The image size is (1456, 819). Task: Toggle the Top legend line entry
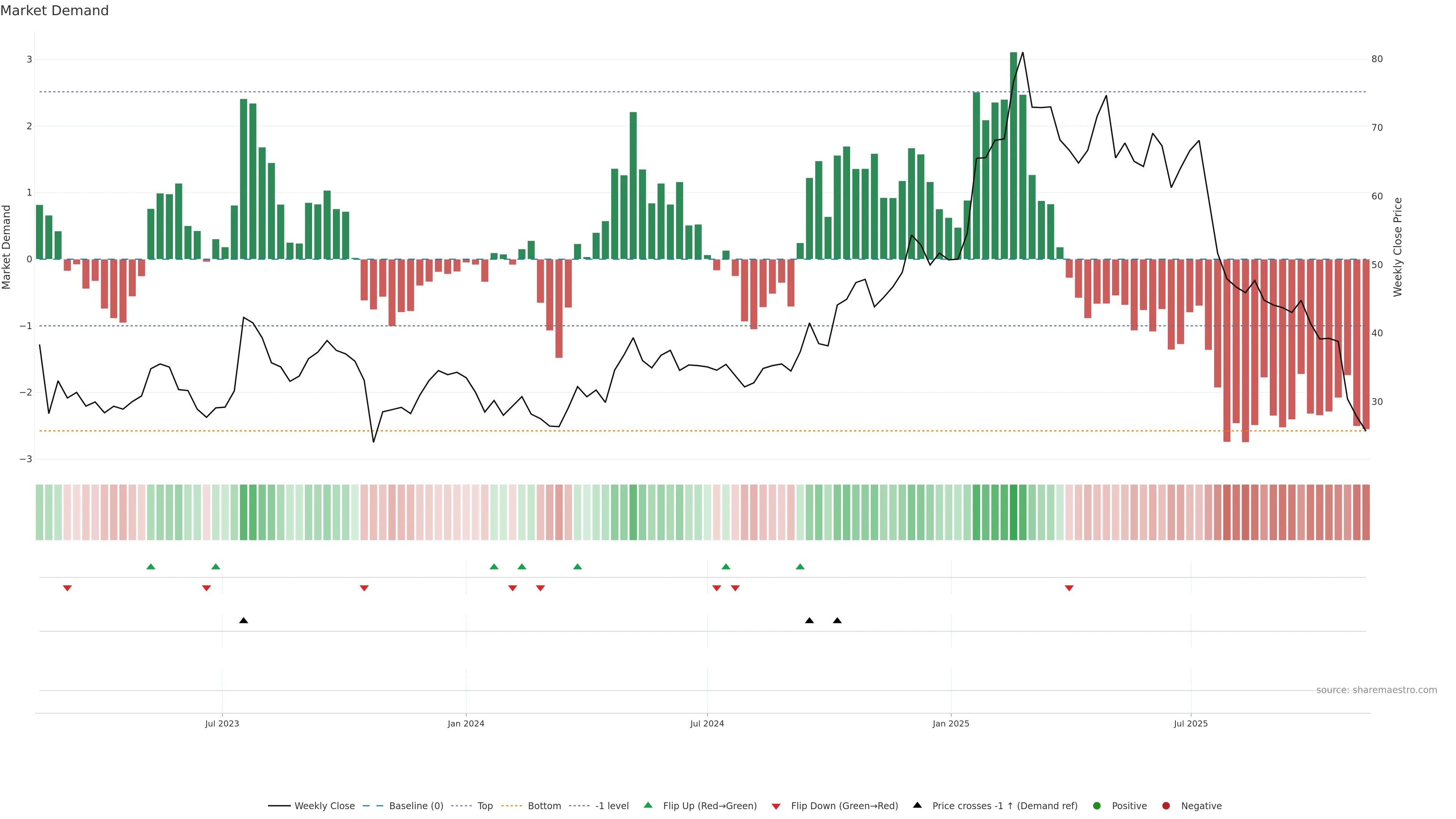click(x=485, y=805)
